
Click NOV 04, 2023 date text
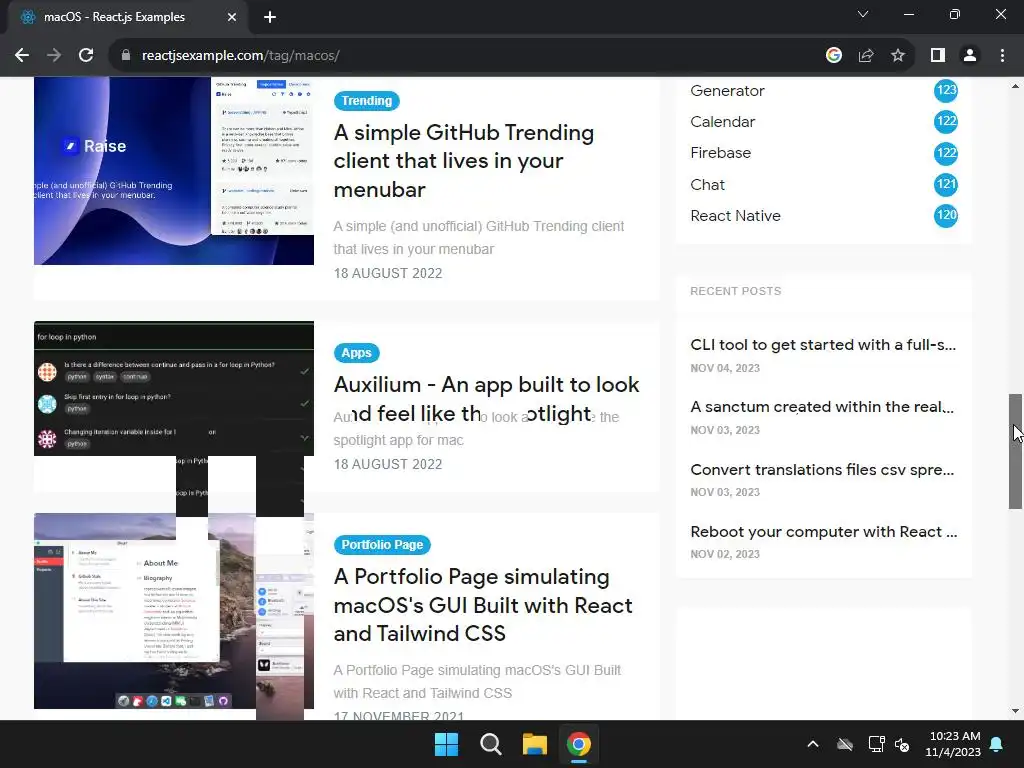[x=725, y=368]
